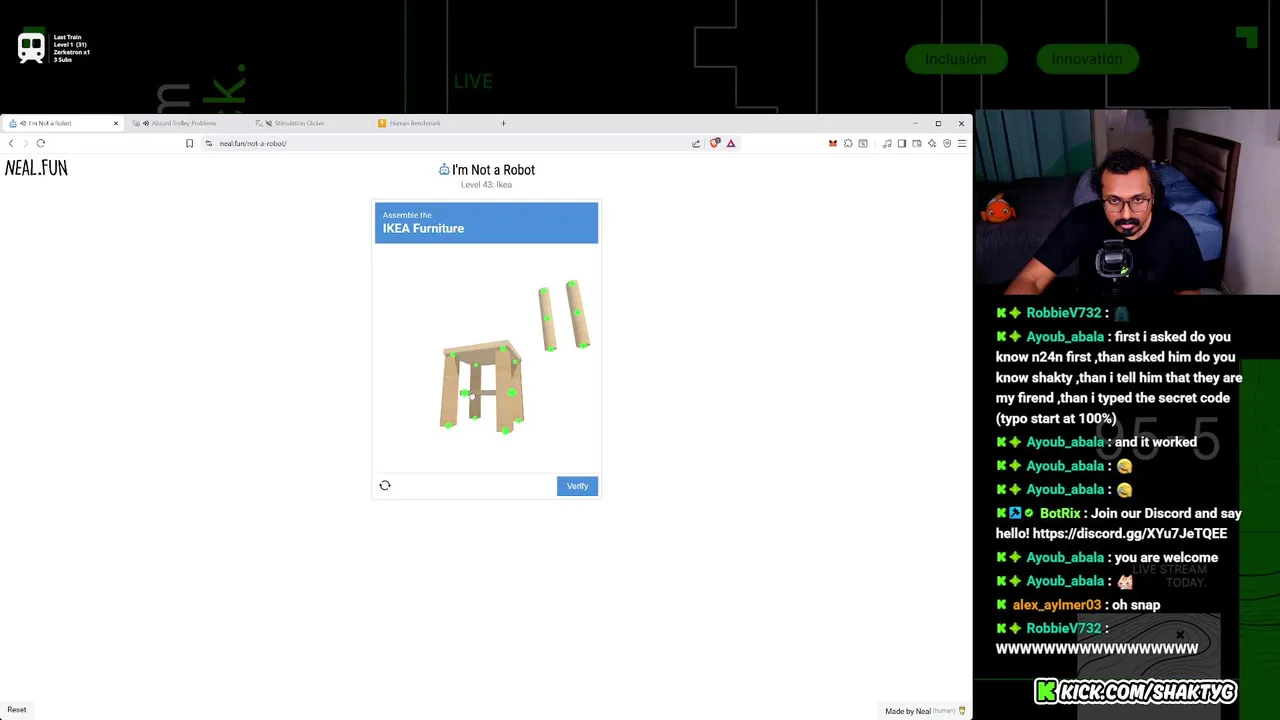Click the Verify button

point(577,486)
